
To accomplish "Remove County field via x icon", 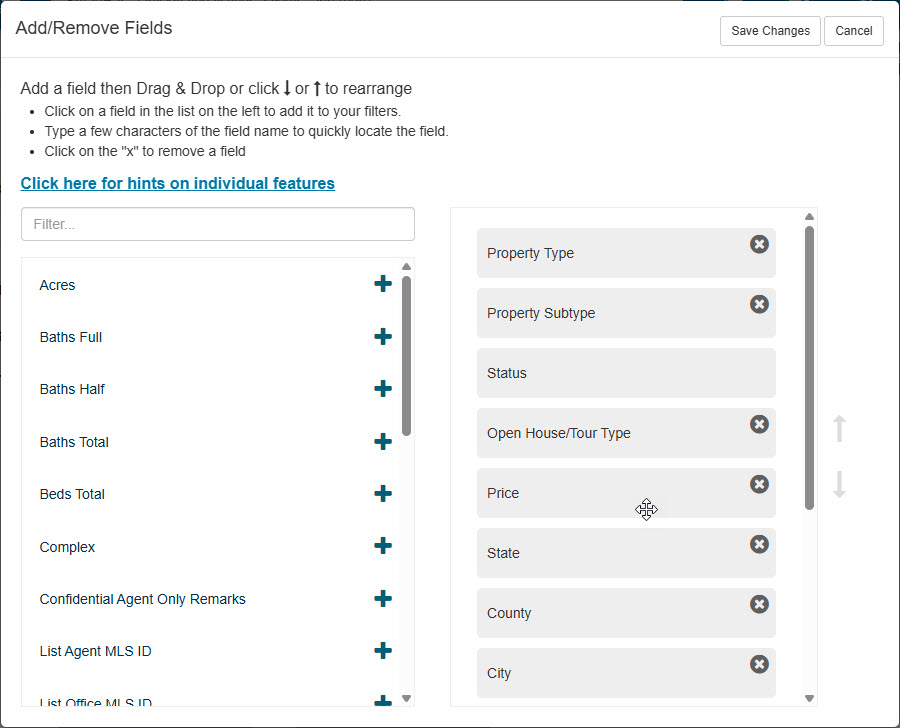I will pos(759,604).
